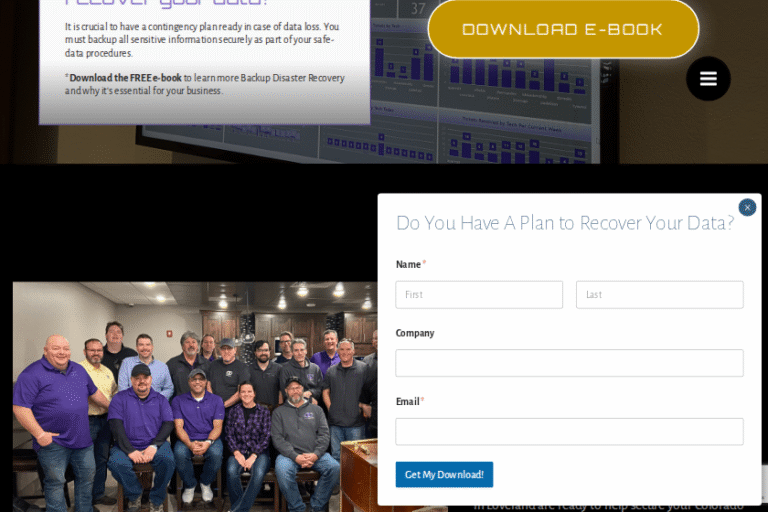Viewport: 768px width, 512px height.
Task: Open the hamburger navigation menu
Action: tap(708, 79)
